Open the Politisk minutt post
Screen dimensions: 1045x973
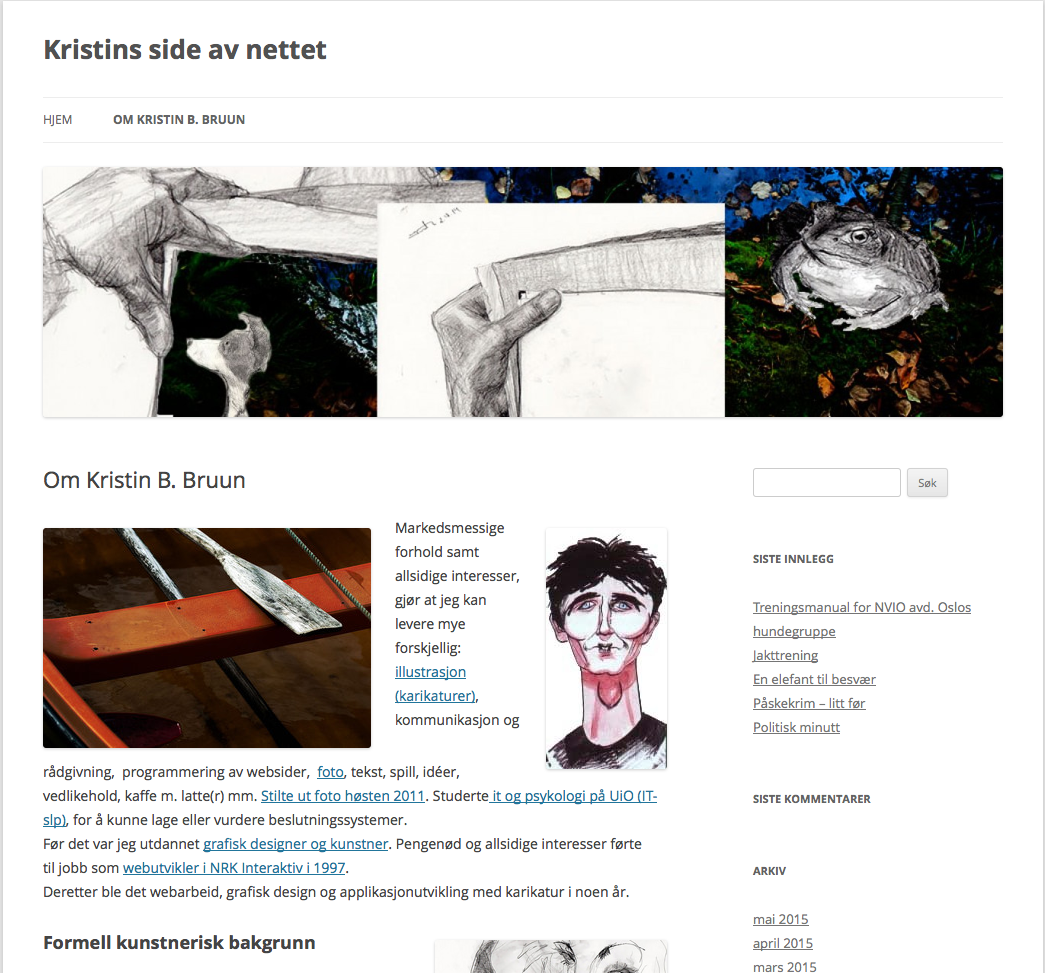pyautogui.click(x=796, y=727)
